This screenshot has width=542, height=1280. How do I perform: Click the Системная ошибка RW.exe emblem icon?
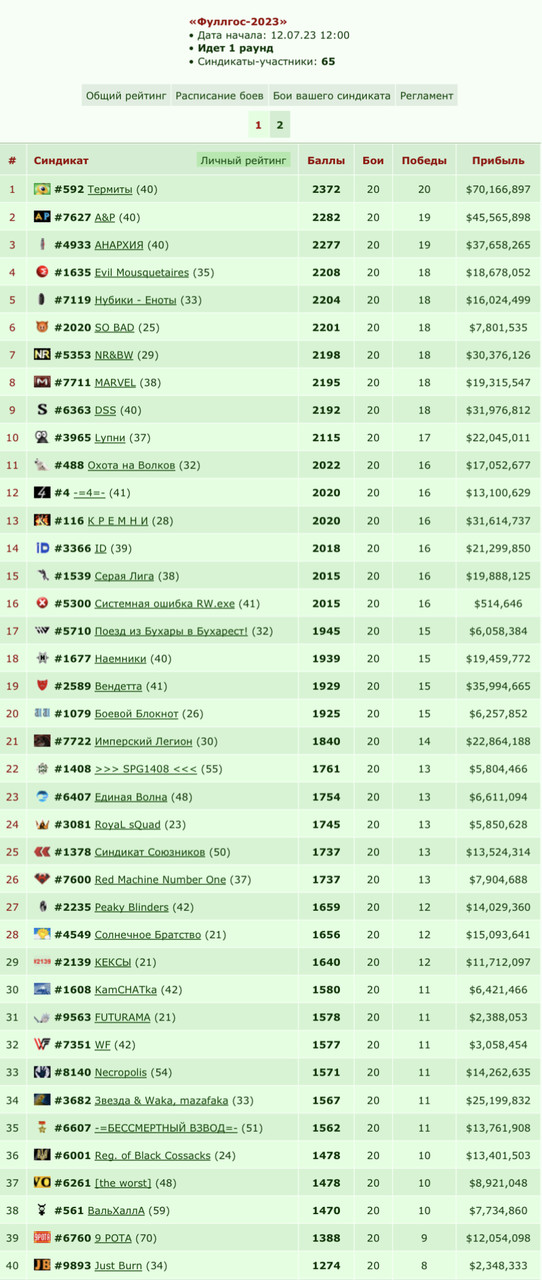(x=42, y=603)
